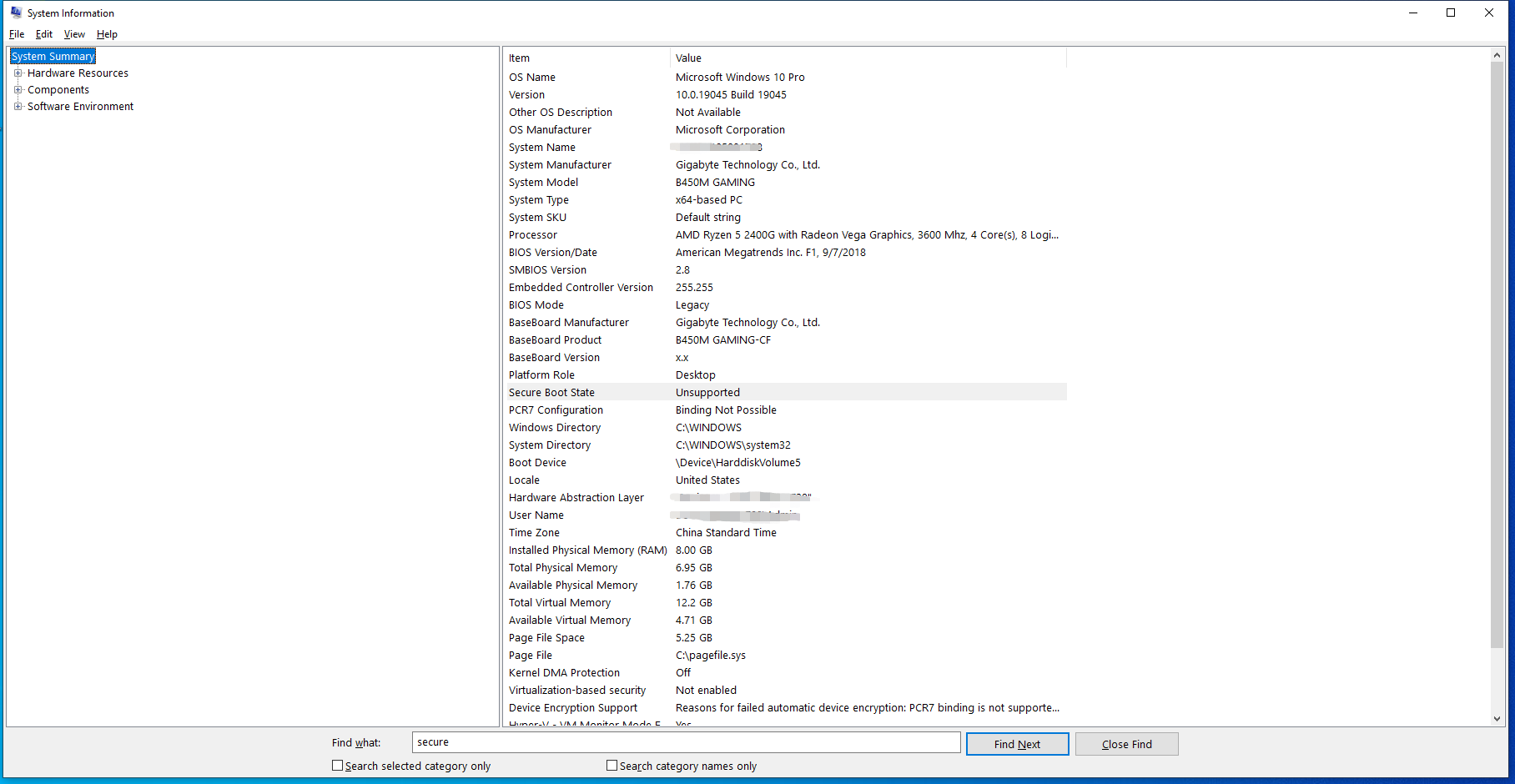Enable Search selected category only
The height and width of the screenshot is (784, 1515).
click(337, 765)
